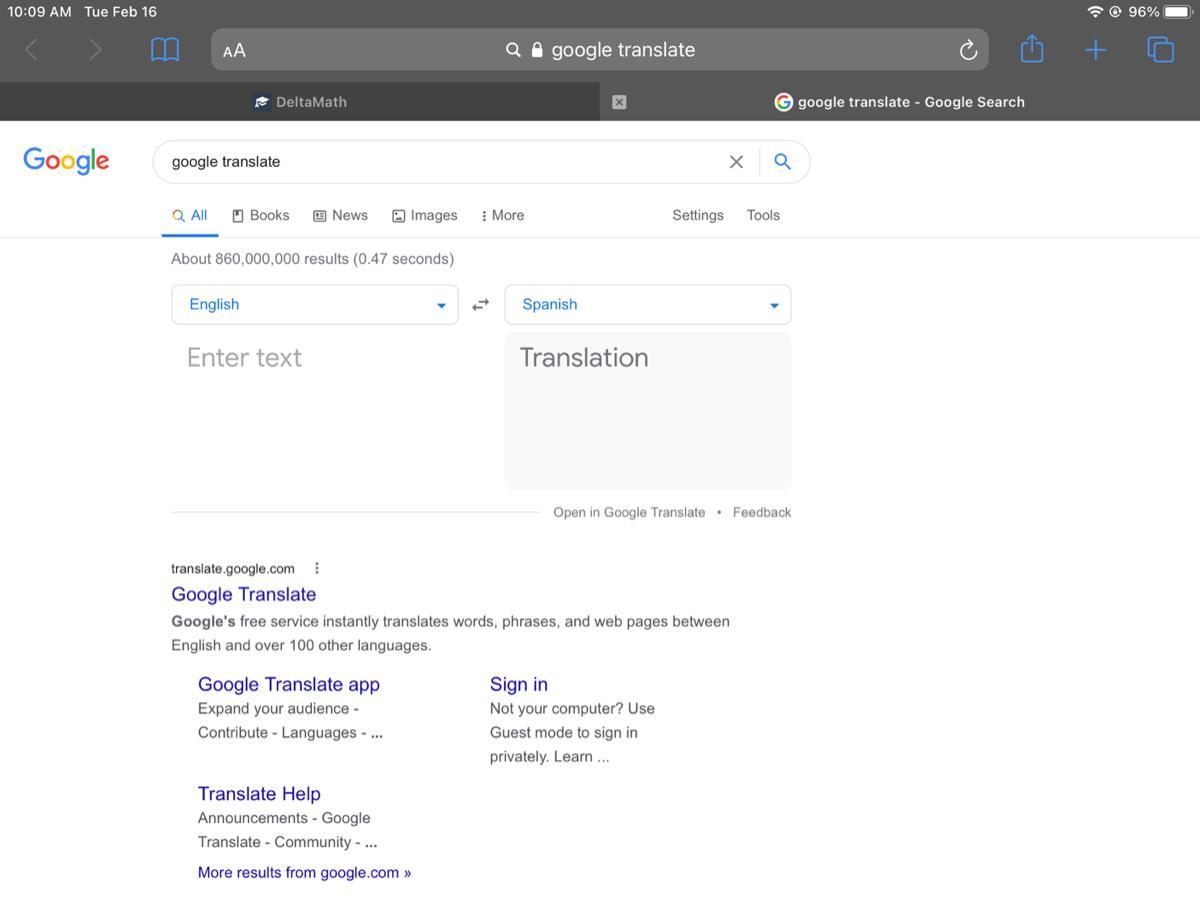Switch to Images results
Screen dimensions: 1200x901
(425, 215)
